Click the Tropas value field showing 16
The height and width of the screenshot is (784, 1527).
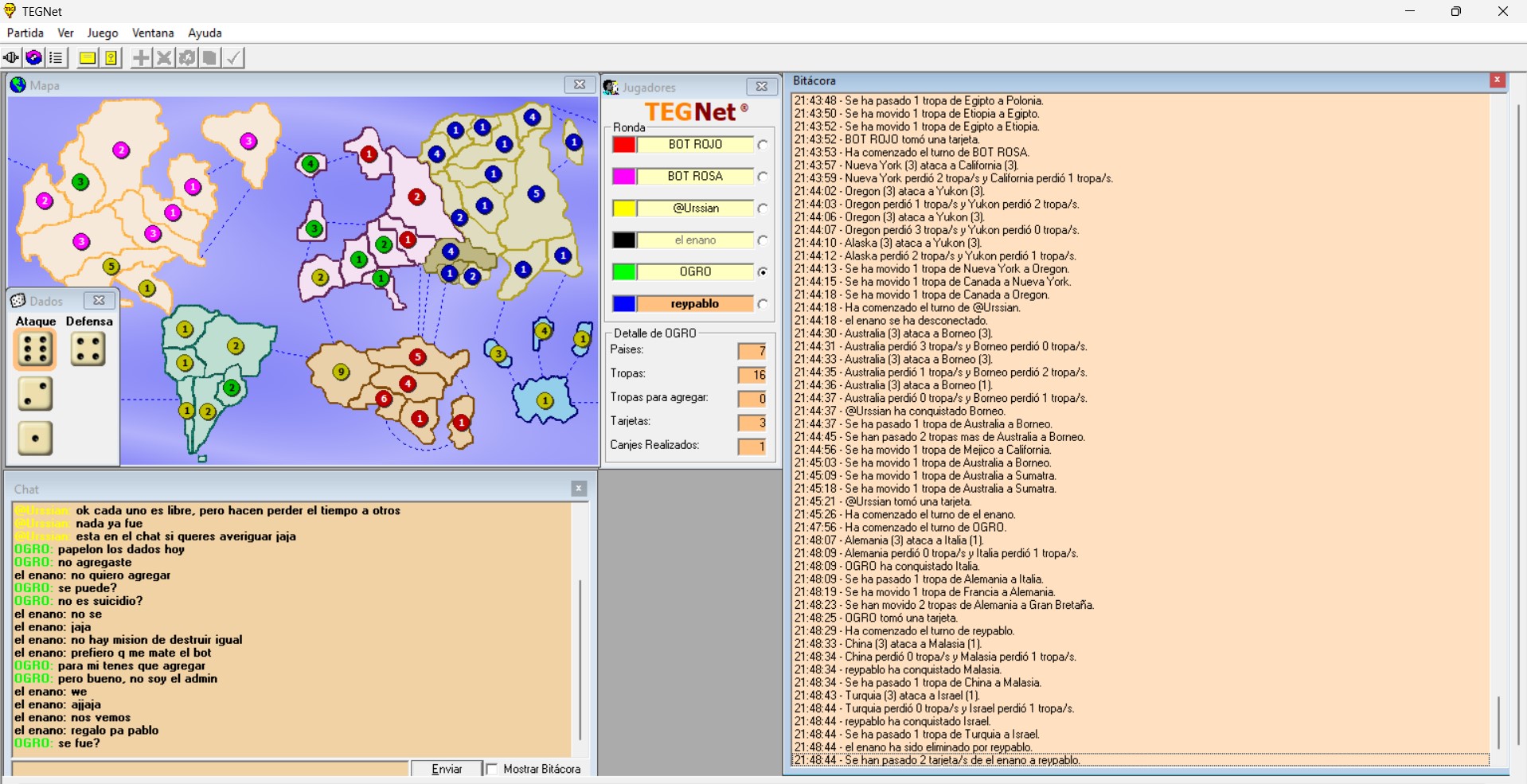tap(752, 375)
